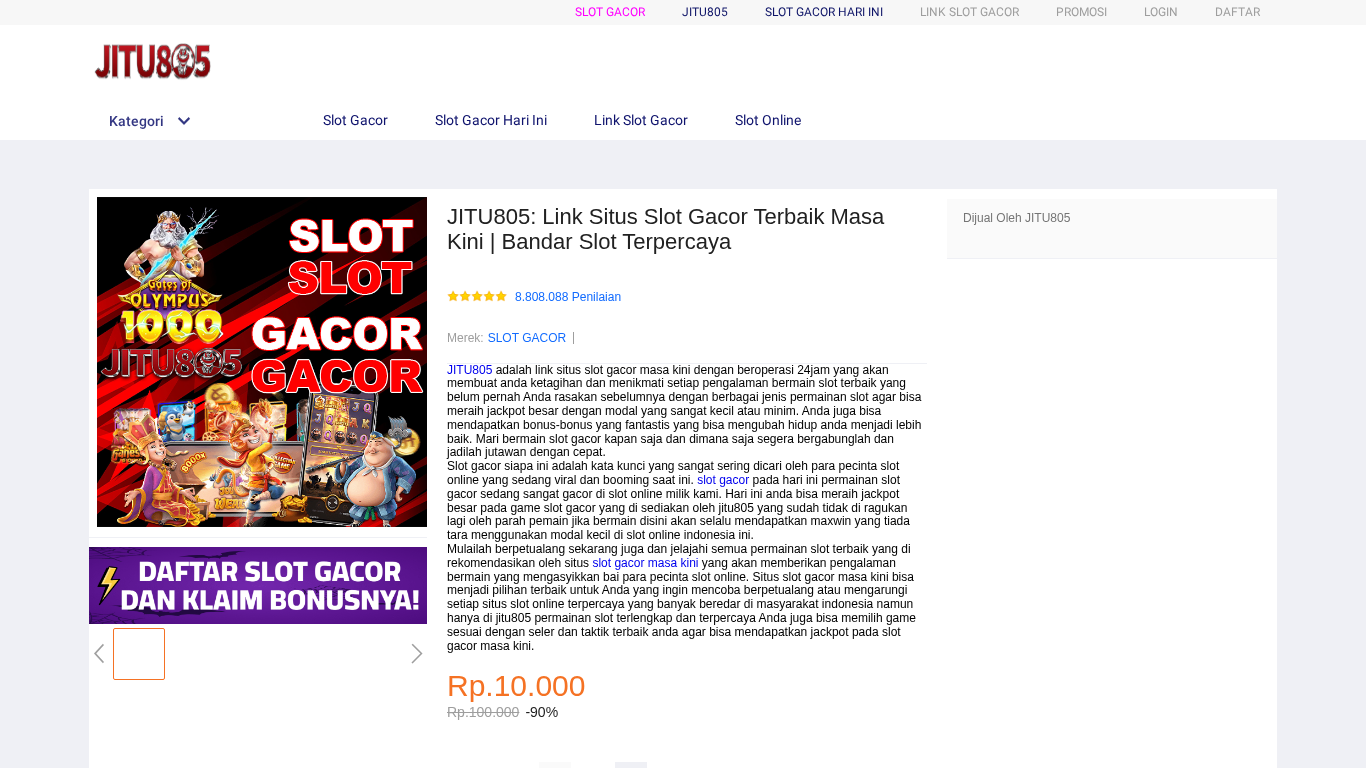This screenshot has height=768, width=1366.
Task: Click LOGIN in the top bar
Action: pyautogui.click(x=1161, y=12)
